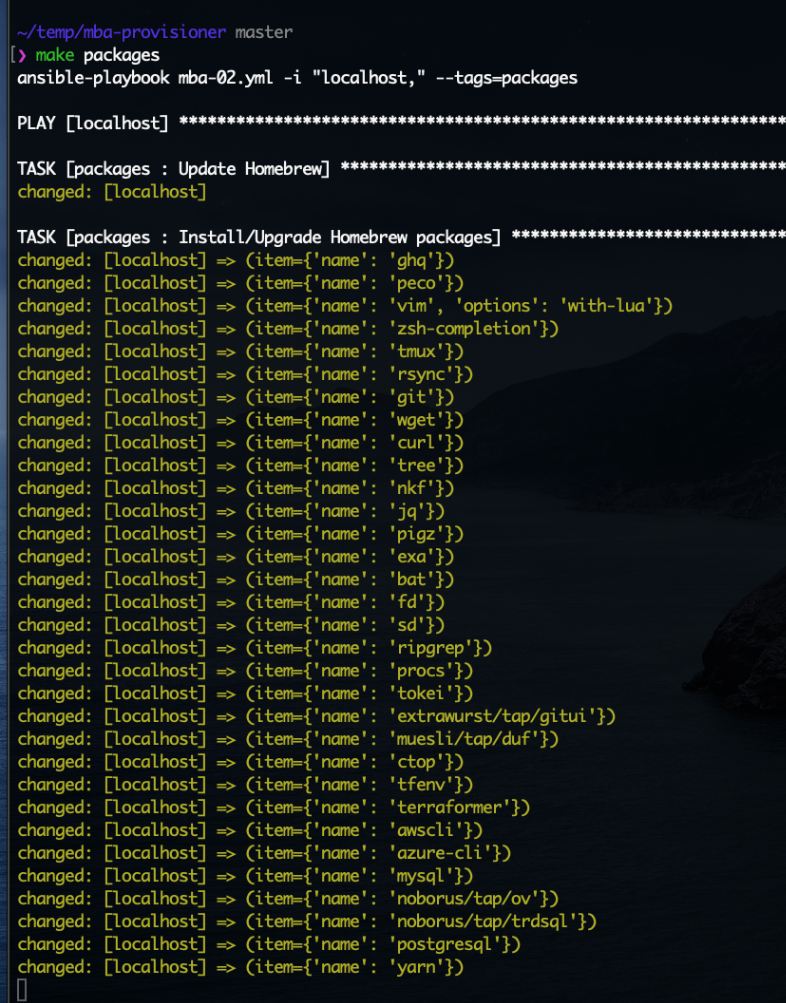Click the Update Homebrew task header
Image resolution: width=786 pixels, height=1003 pixels.
tap(402, 169)
